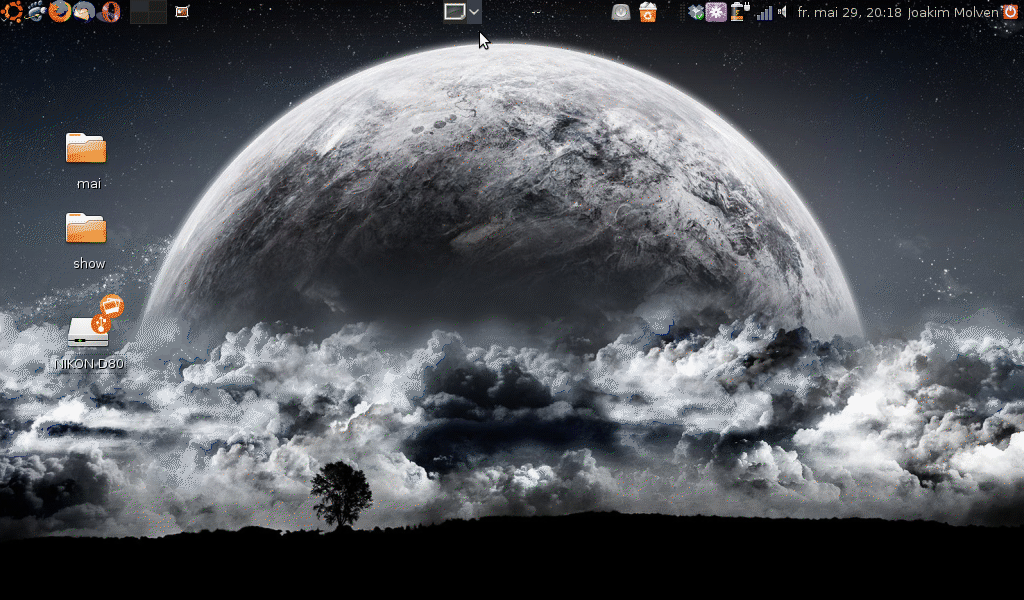Switch workspace using the workspace switcher
Screen dimensions: 1024x600
(148, 12)
